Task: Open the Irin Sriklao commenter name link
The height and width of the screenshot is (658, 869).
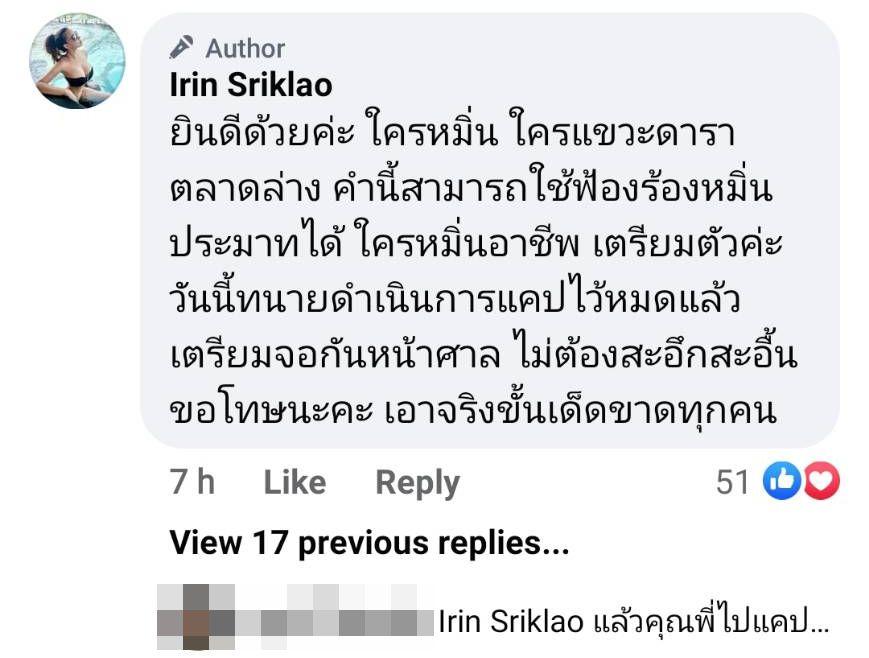Action: pos(251,85)
